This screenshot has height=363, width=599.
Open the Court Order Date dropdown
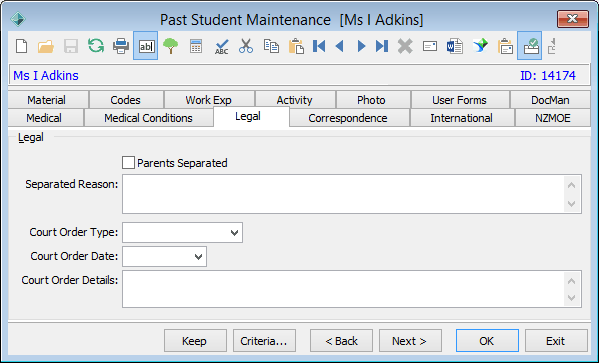point(198,256)
